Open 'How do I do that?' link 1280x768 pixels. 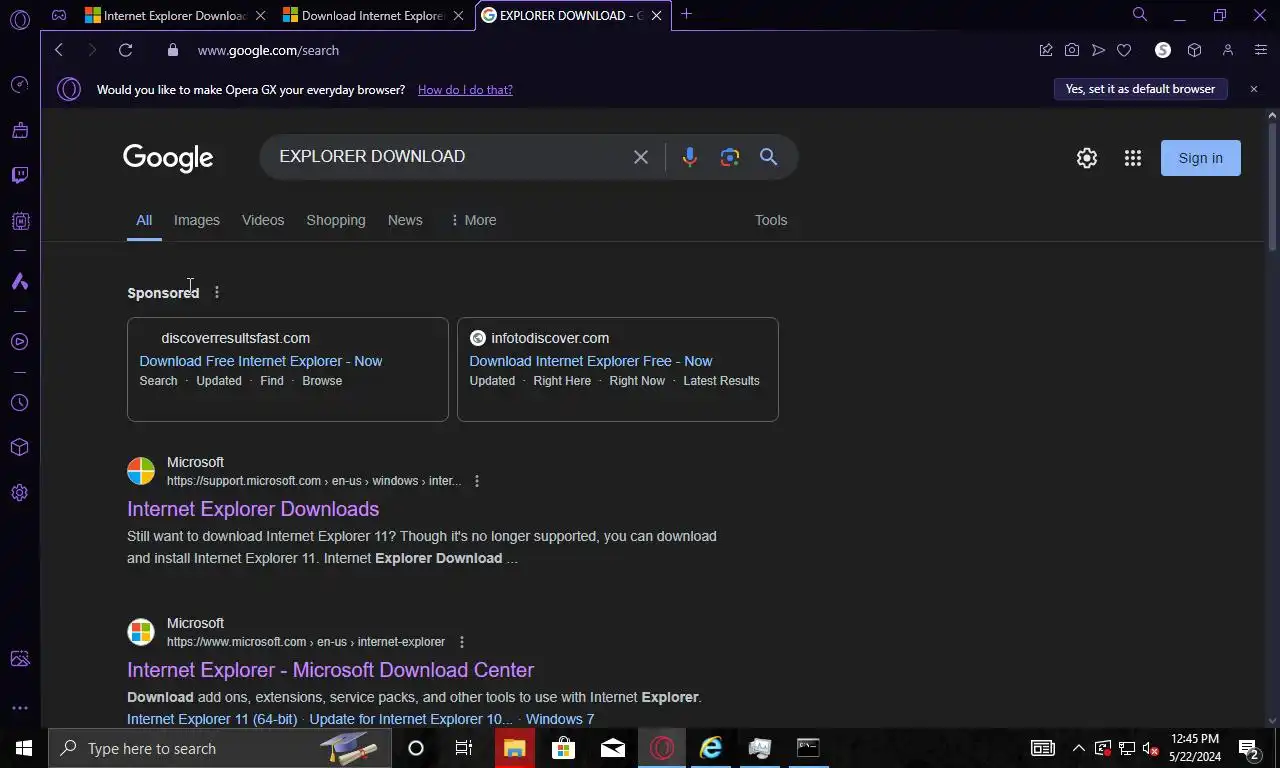[465, 89]
